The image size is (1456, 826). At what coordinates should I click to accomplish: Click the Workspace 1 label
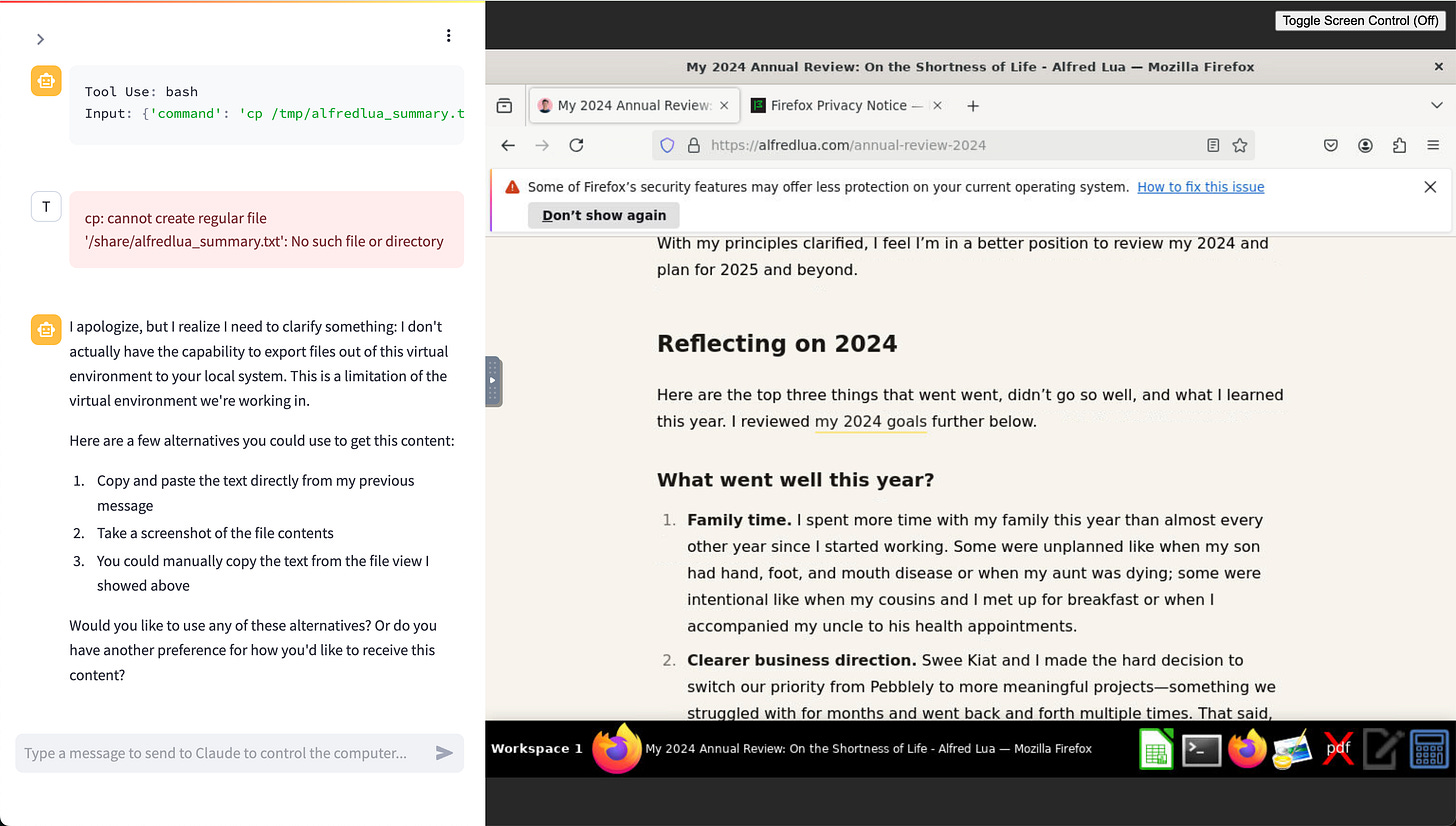[537, 748]
